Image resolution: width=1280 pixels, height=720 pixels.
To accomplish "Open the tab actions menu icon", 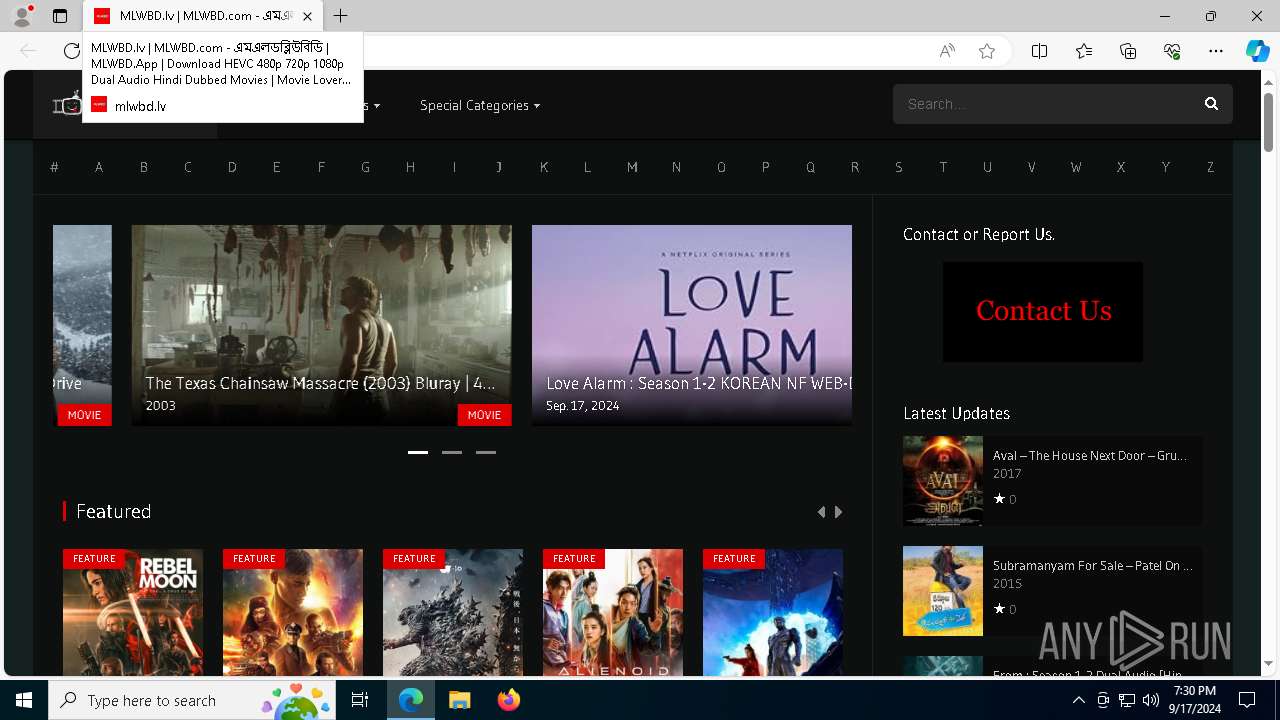I will tap(60, 16).
